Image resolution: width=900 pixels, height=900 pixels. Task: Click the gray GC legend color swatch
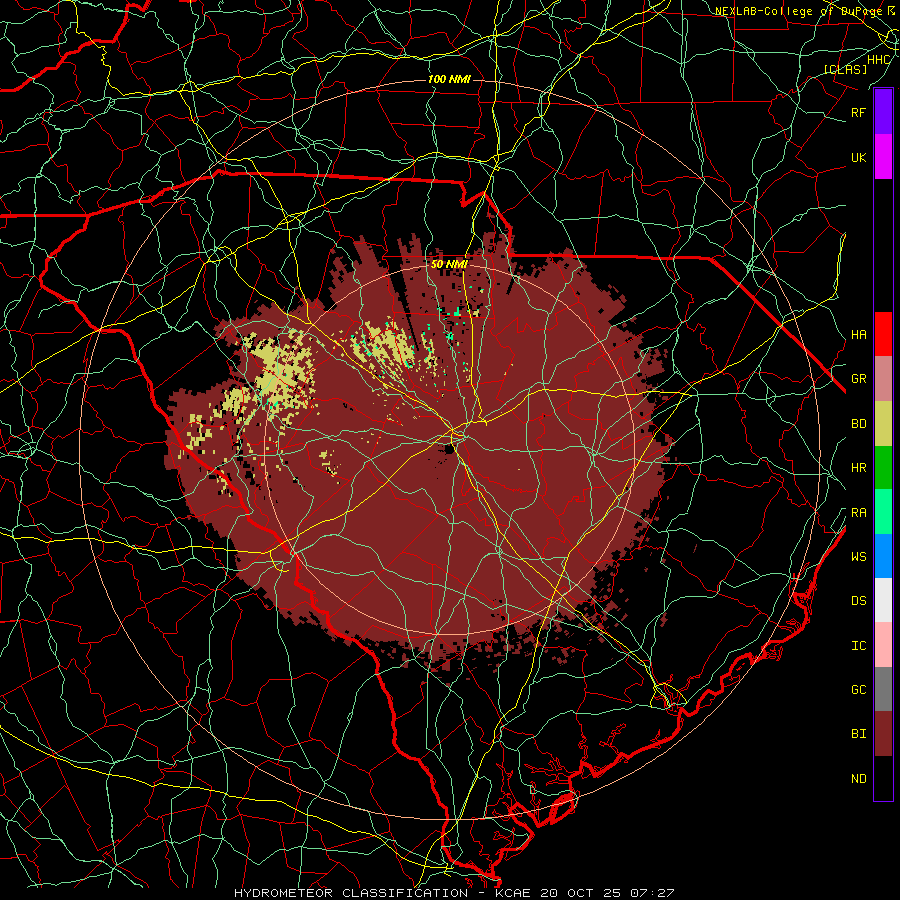[883, 689]
